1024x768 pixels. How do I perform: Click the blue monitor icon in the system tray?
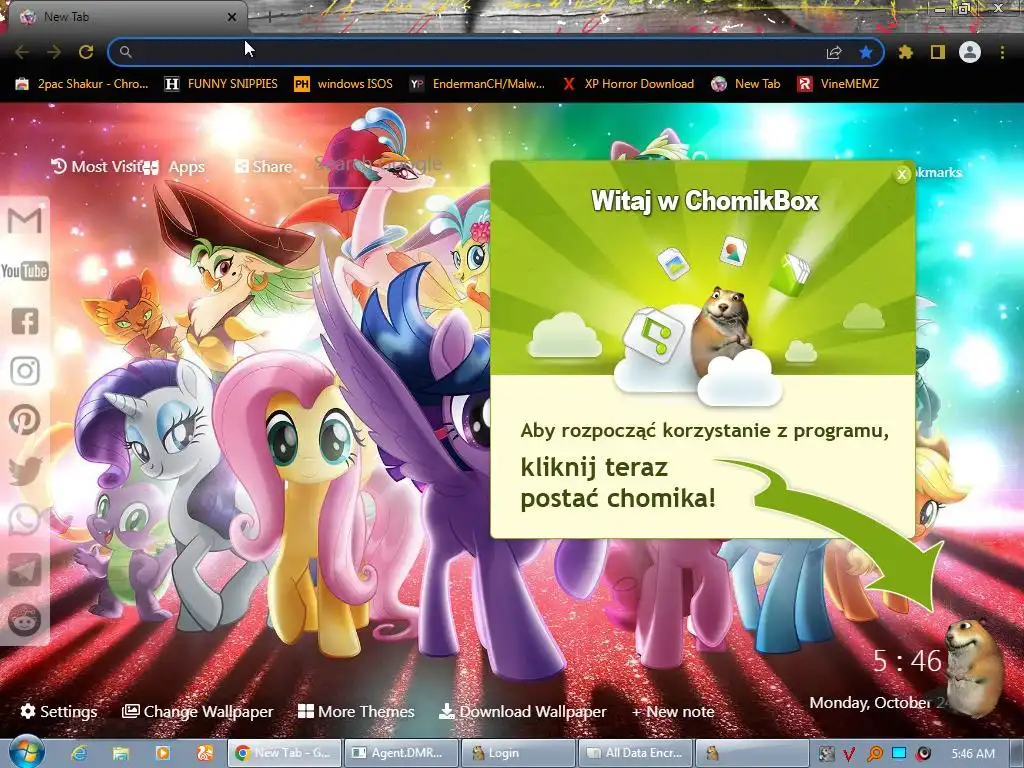(x=899, y=754)
